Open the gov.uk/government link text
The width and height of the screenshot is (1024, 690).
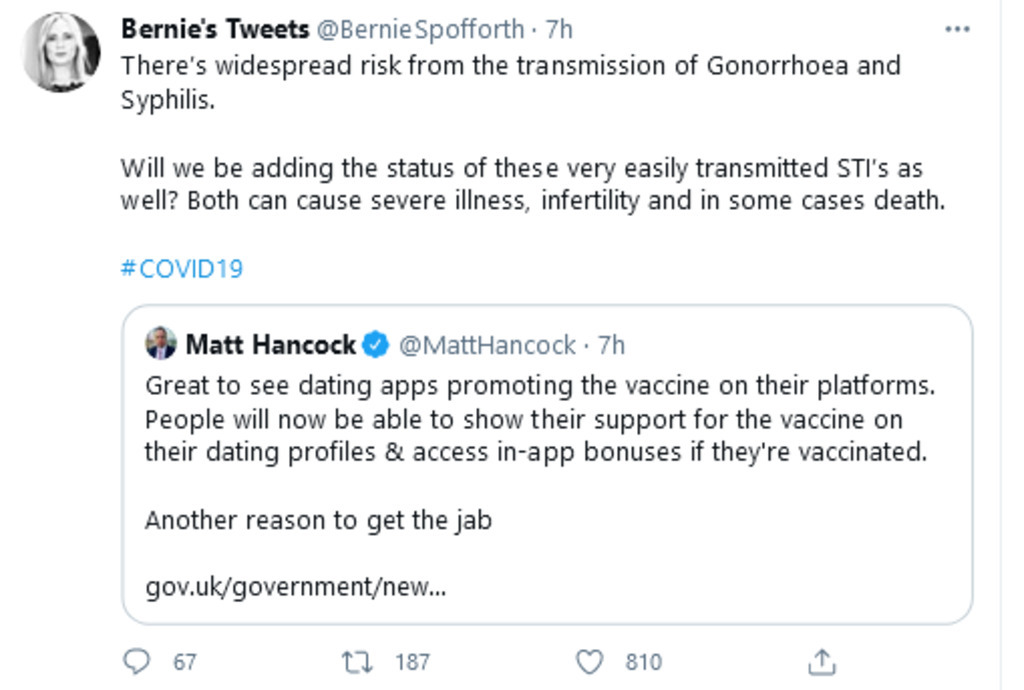[x=295, y=586]
